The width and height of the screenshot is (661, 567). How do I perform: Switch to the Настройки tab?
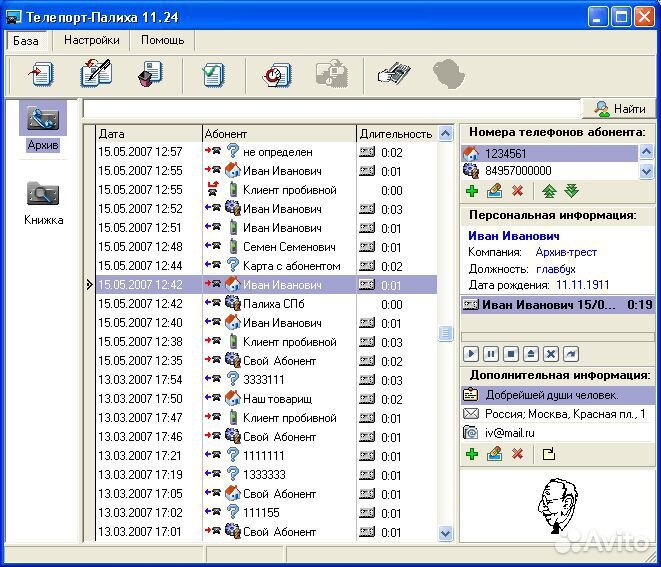coord(91,40)
